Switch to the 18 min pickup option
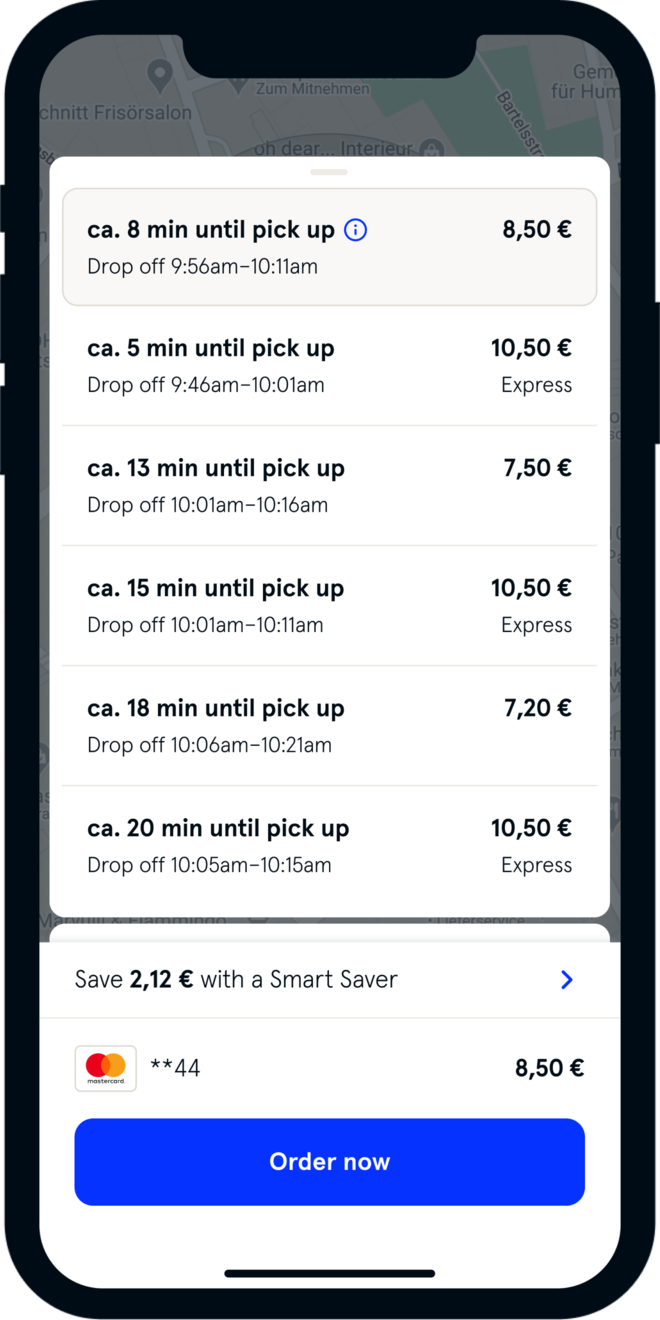This screenshot has height=1320, width=660. tap(330, 724)
